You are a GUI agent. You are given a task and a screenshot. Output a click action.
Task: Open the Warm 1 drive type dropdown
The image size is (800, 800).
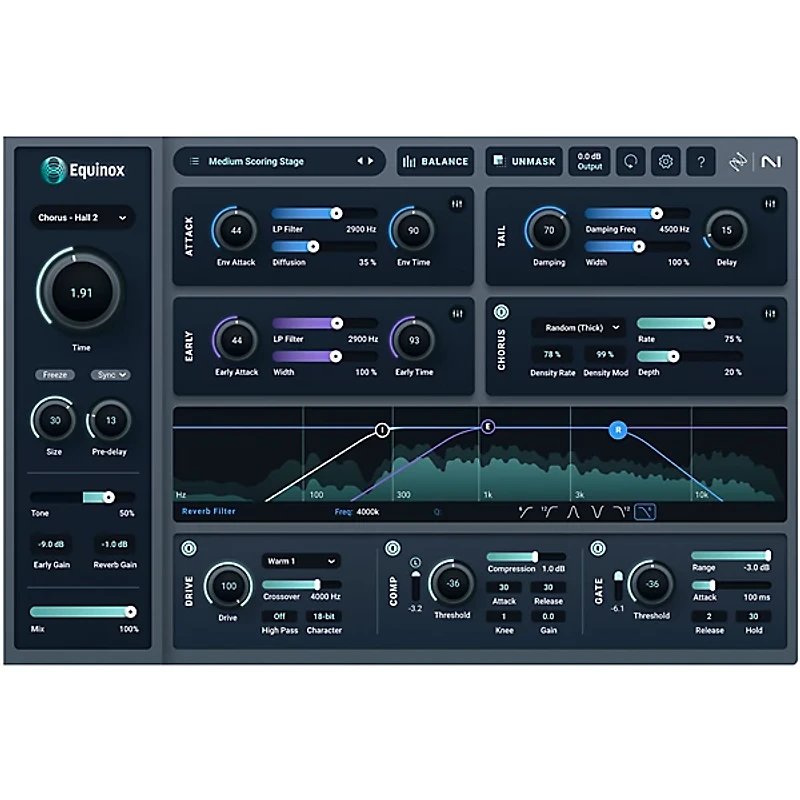tap(301, 561)
